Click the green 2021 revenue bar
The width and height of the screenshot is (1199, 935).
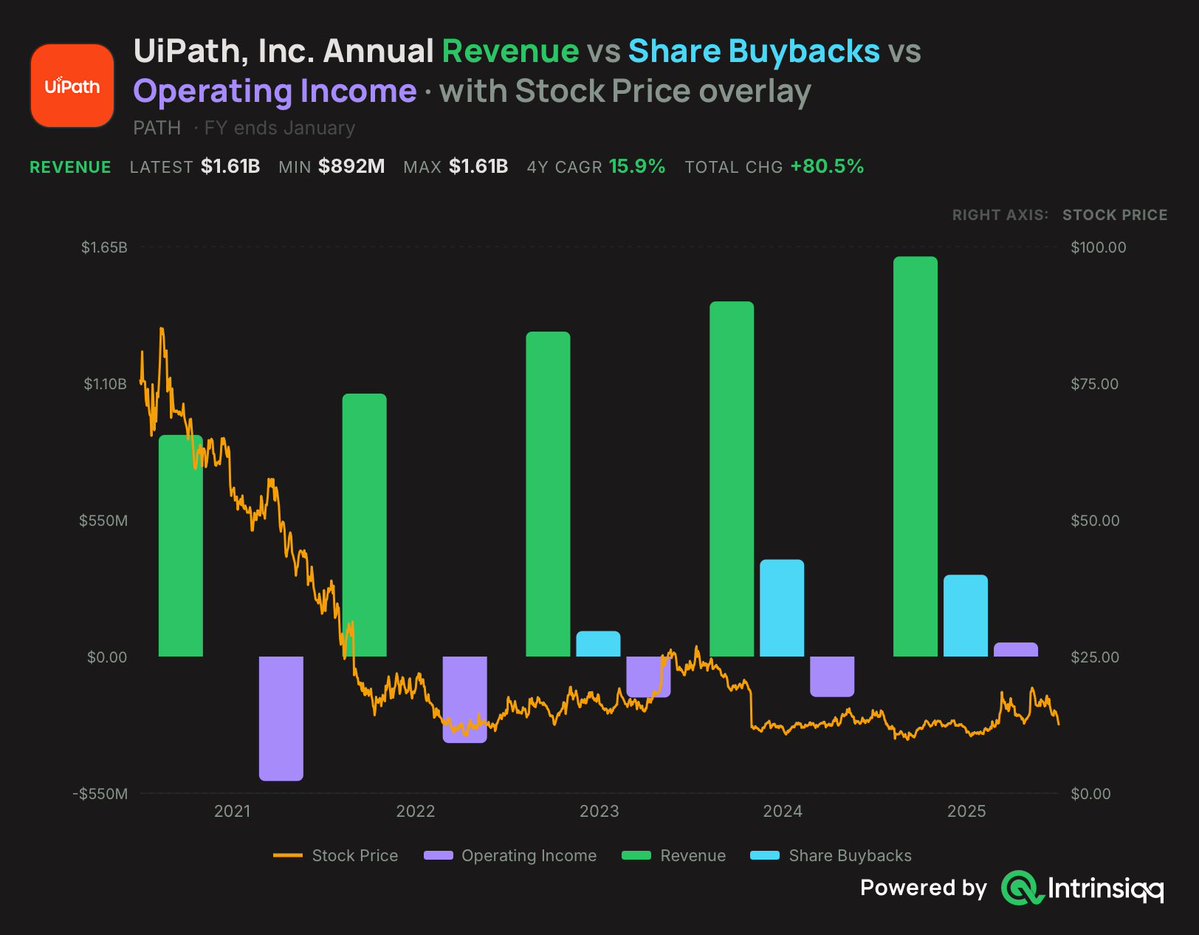[x=180, y=546]
